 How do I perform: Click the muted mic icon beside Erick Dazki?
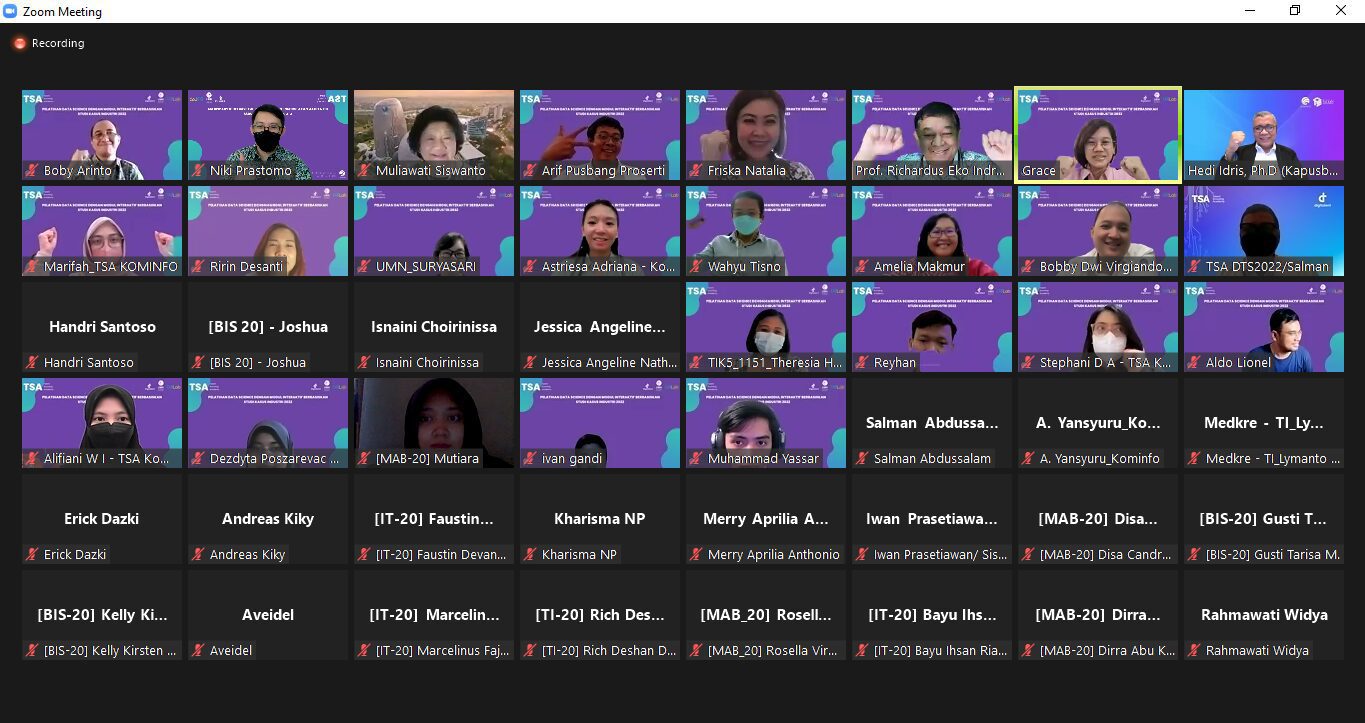pyautogui.click(x=33, y=555)
